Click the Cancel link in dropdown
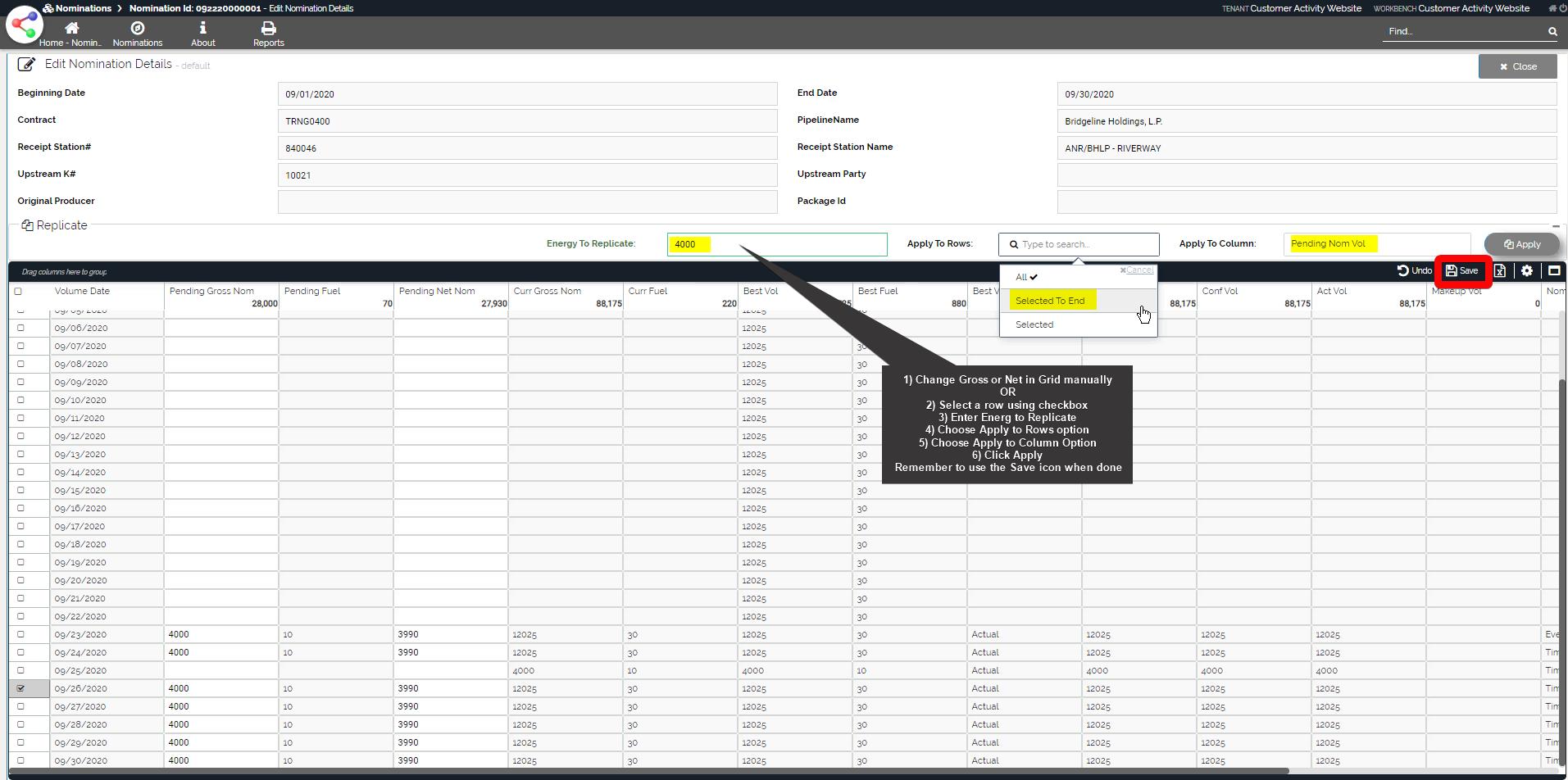 1137,270
